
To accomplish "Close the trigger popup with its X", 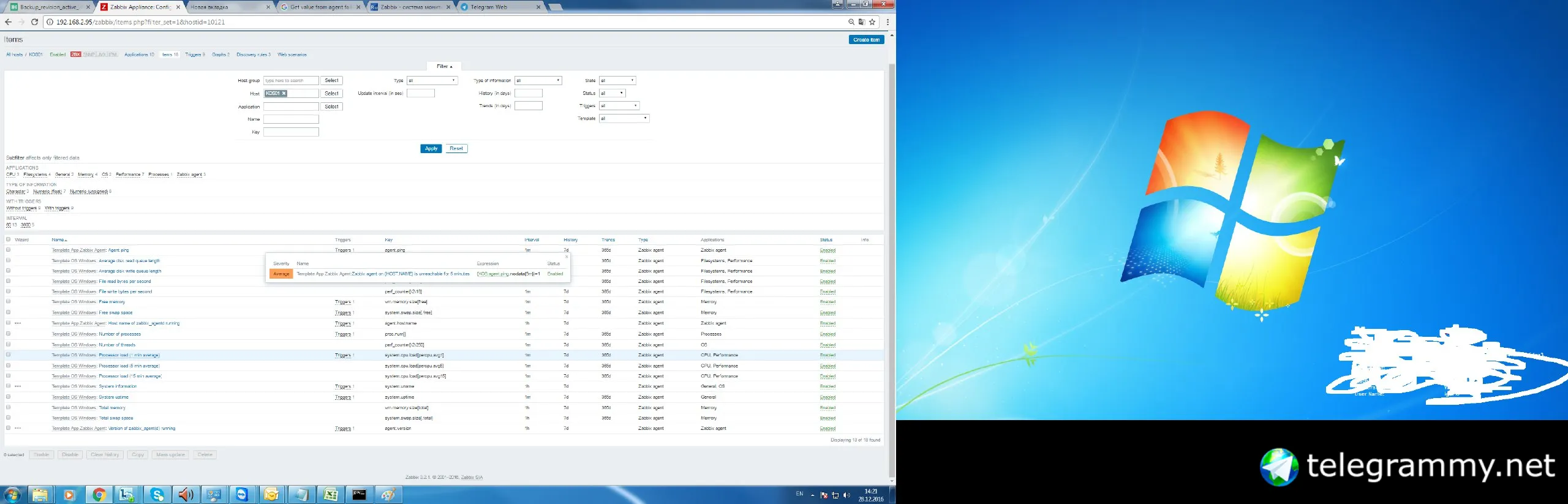I will click(x=566, y=257).
